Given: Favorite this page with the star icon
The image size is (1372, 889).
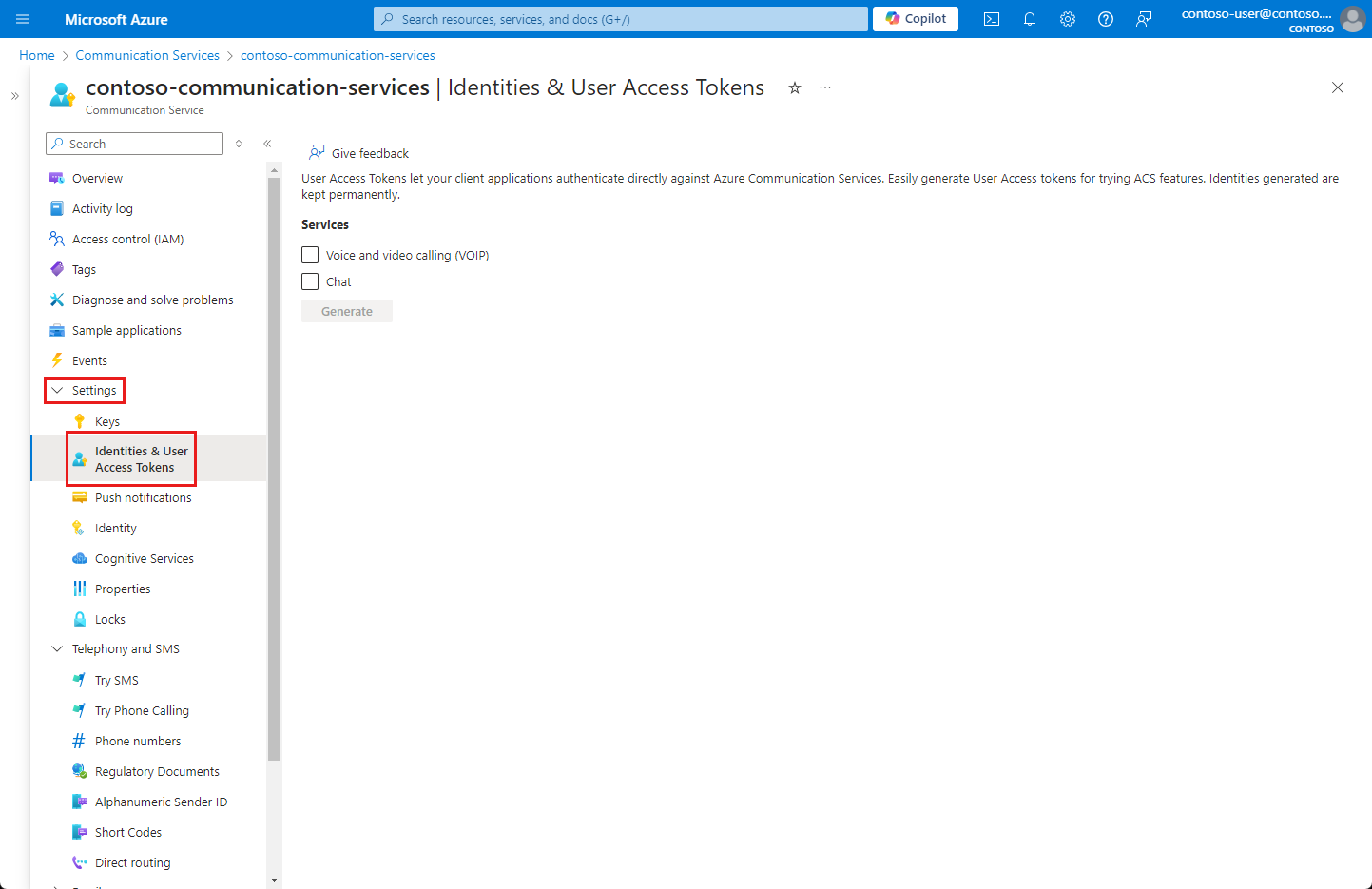Looking at the screenshot, I should (x=795, y=87).
